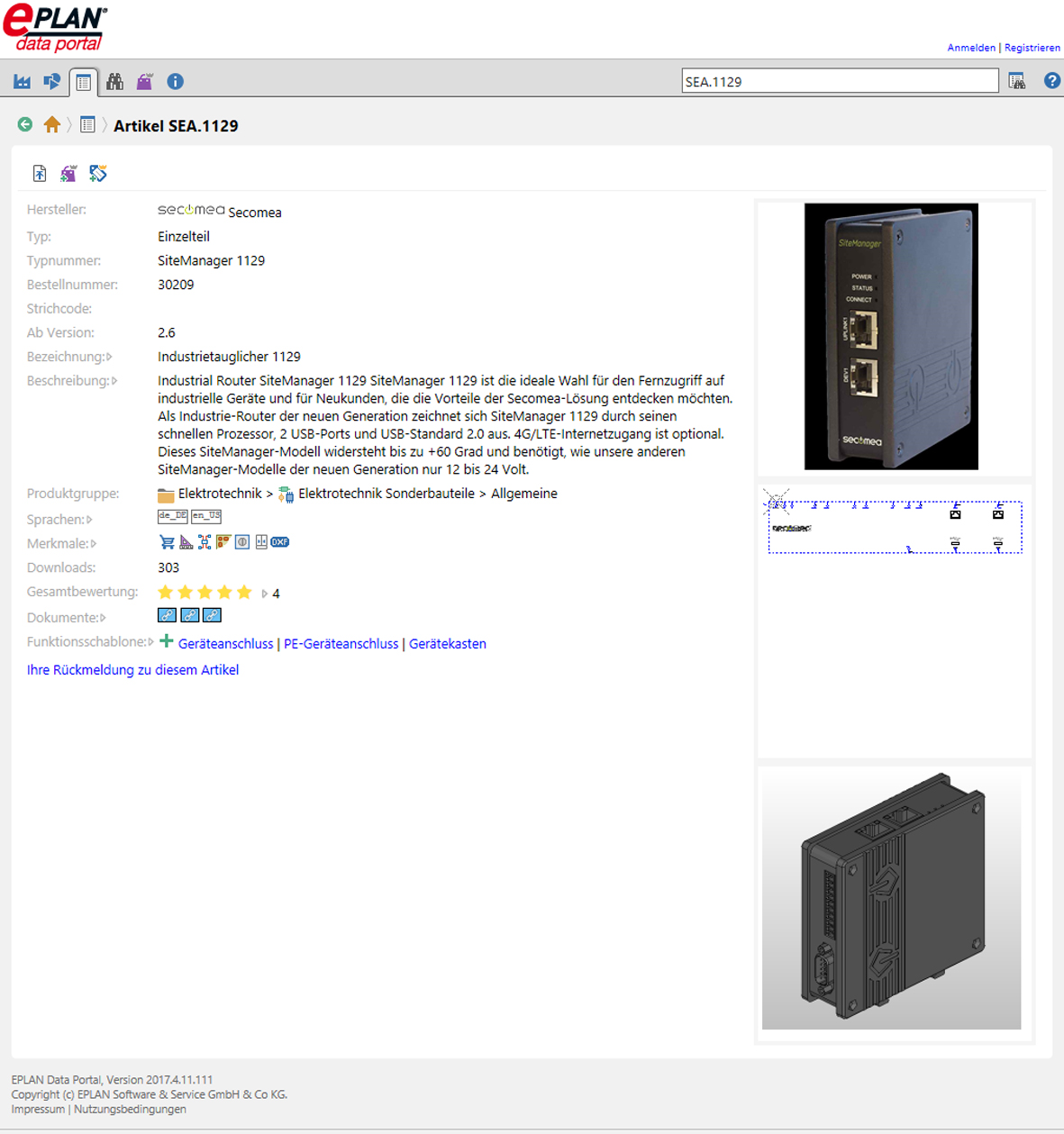Click the binoculars search icon
Screen dimensions: 1064x1134
(x=114, y=82)
